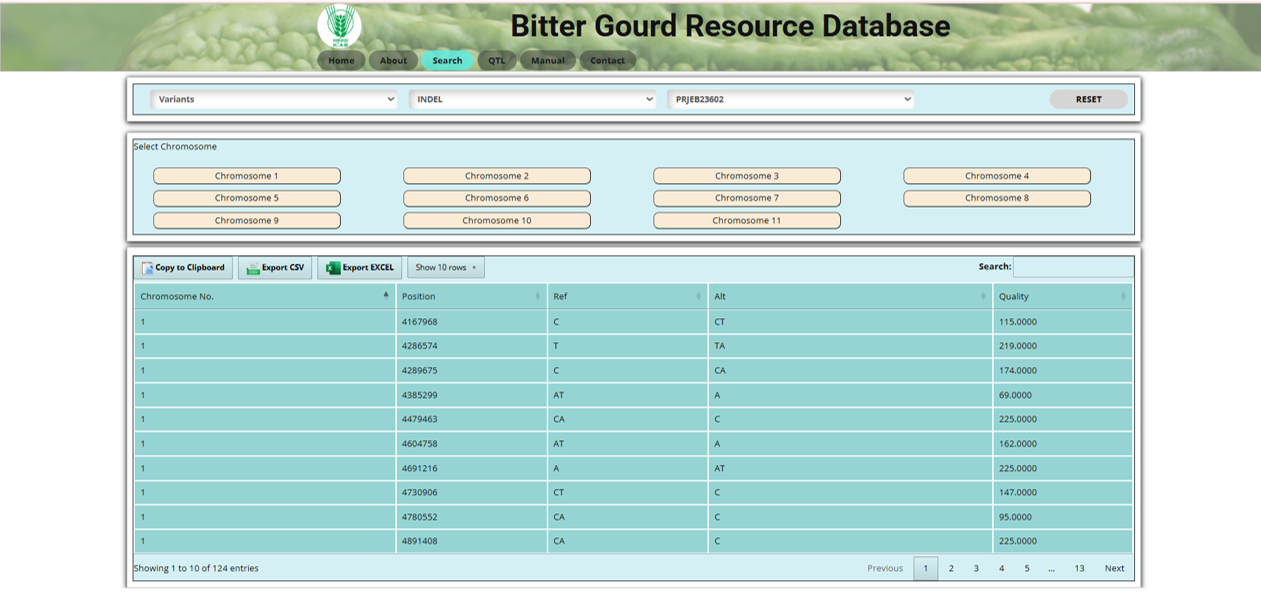Click the ICAR logo at top
1261x603 pixels.
339,26
